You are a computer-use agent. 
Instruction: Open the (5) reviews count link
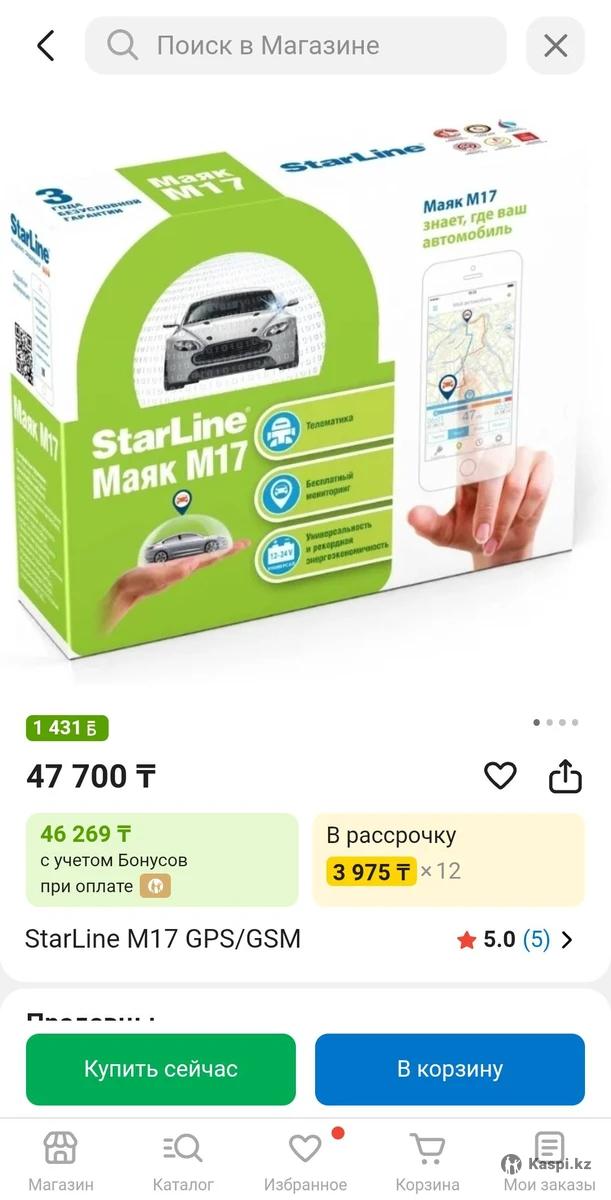point(536,940)
